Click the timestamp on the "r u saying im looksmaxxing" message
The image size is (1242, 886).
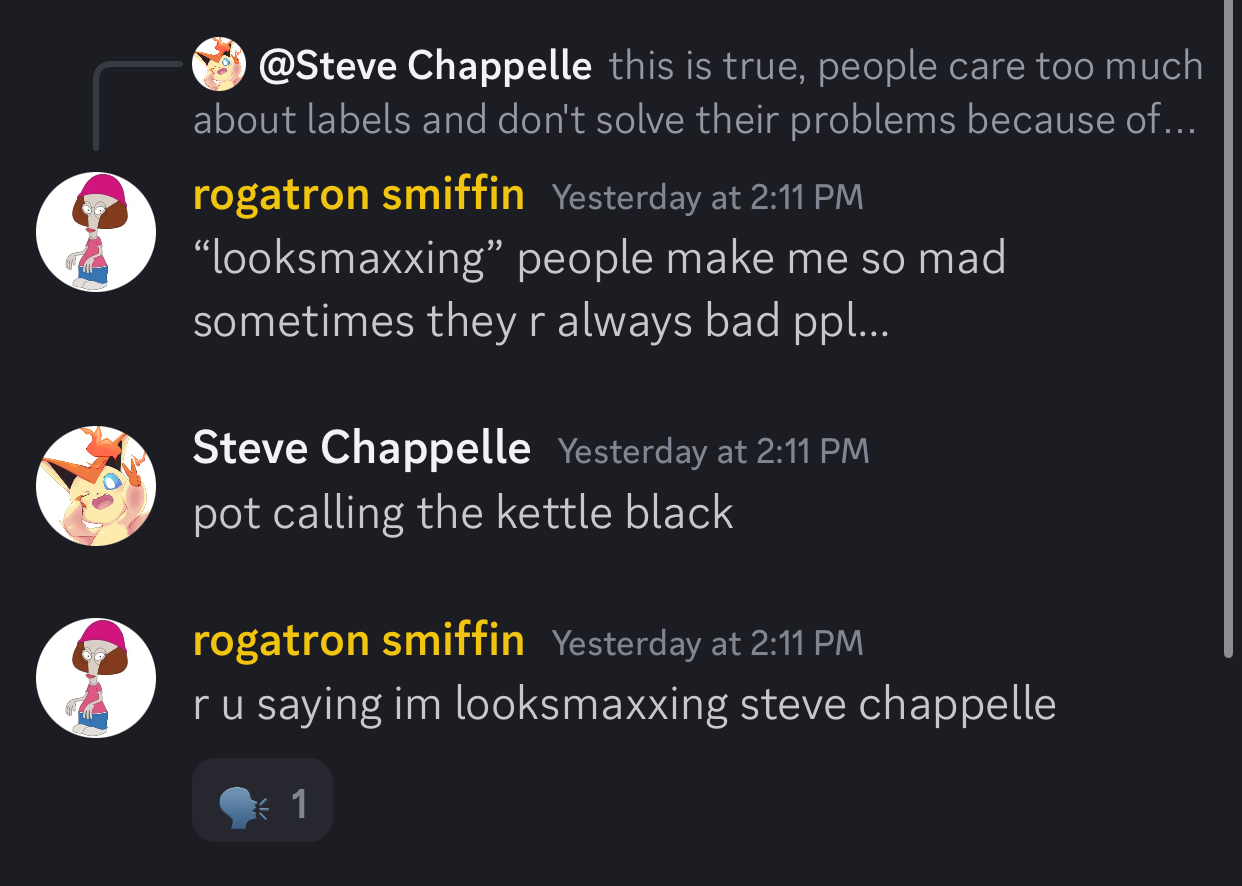tap(707, 643)
